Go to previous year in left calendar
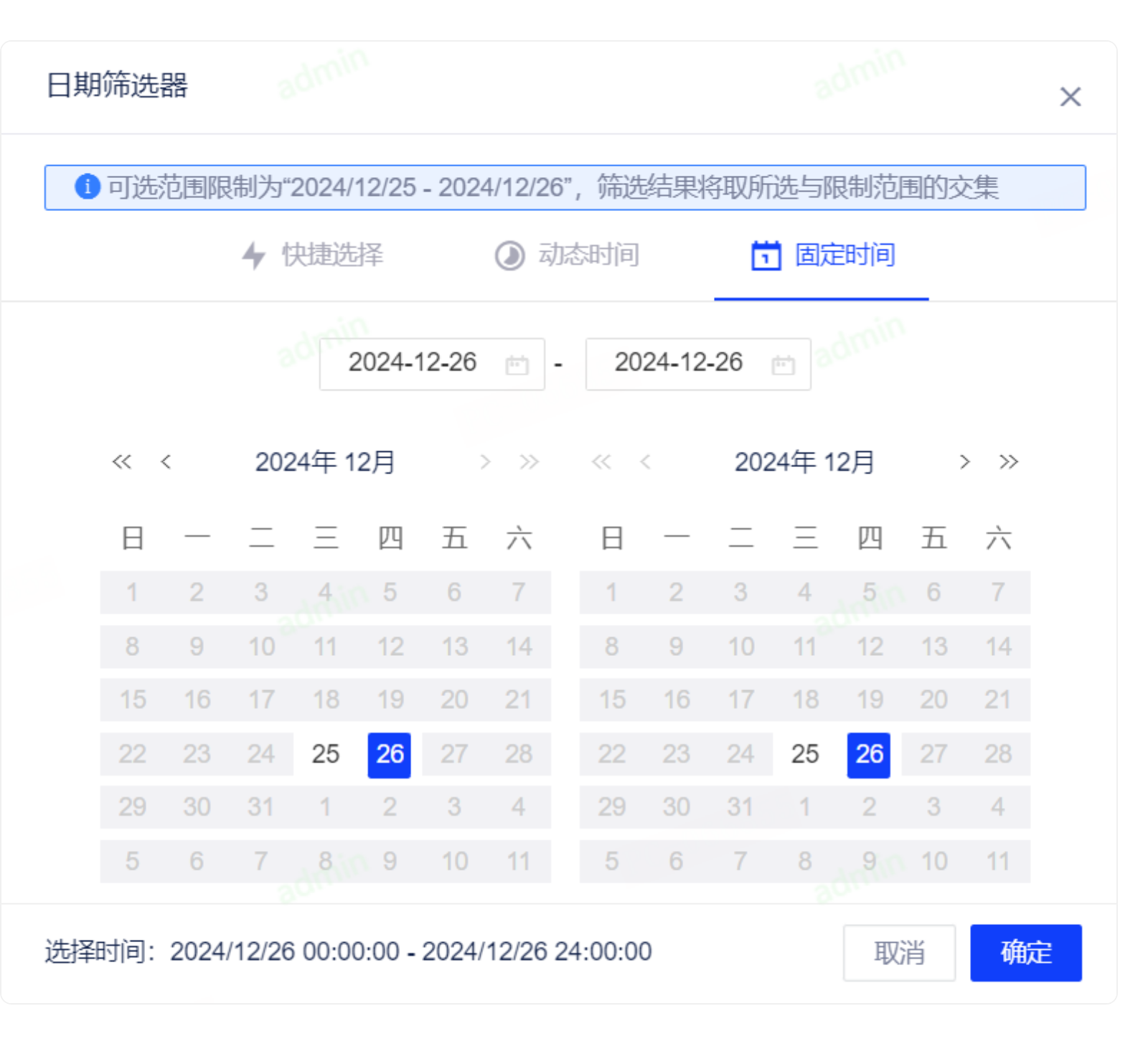The width and height of the screenshot is (1148, 1039). (x=122, y=461)
